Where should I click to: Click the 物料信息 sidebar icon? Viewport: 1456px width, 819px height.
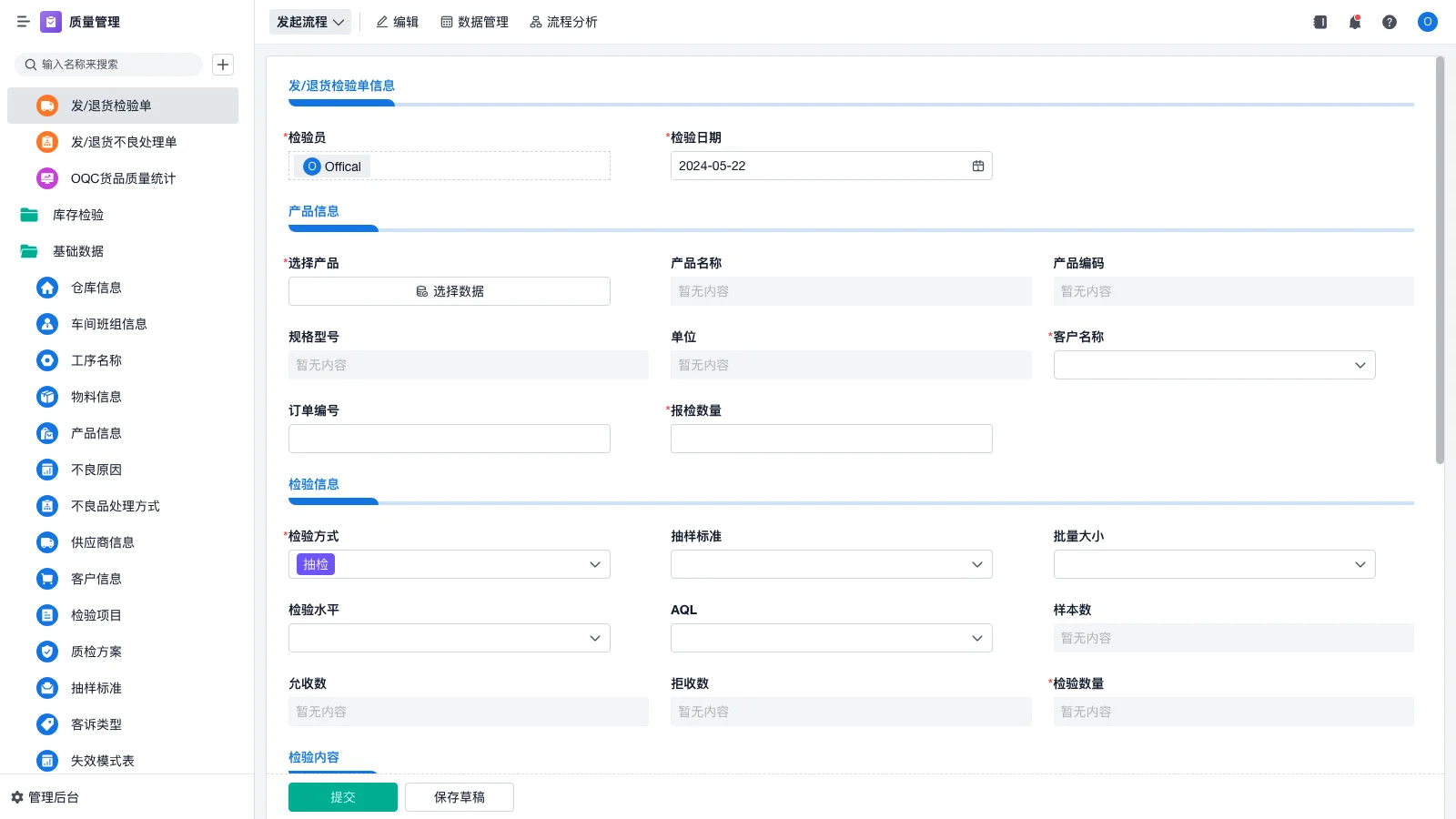point(46,397)
